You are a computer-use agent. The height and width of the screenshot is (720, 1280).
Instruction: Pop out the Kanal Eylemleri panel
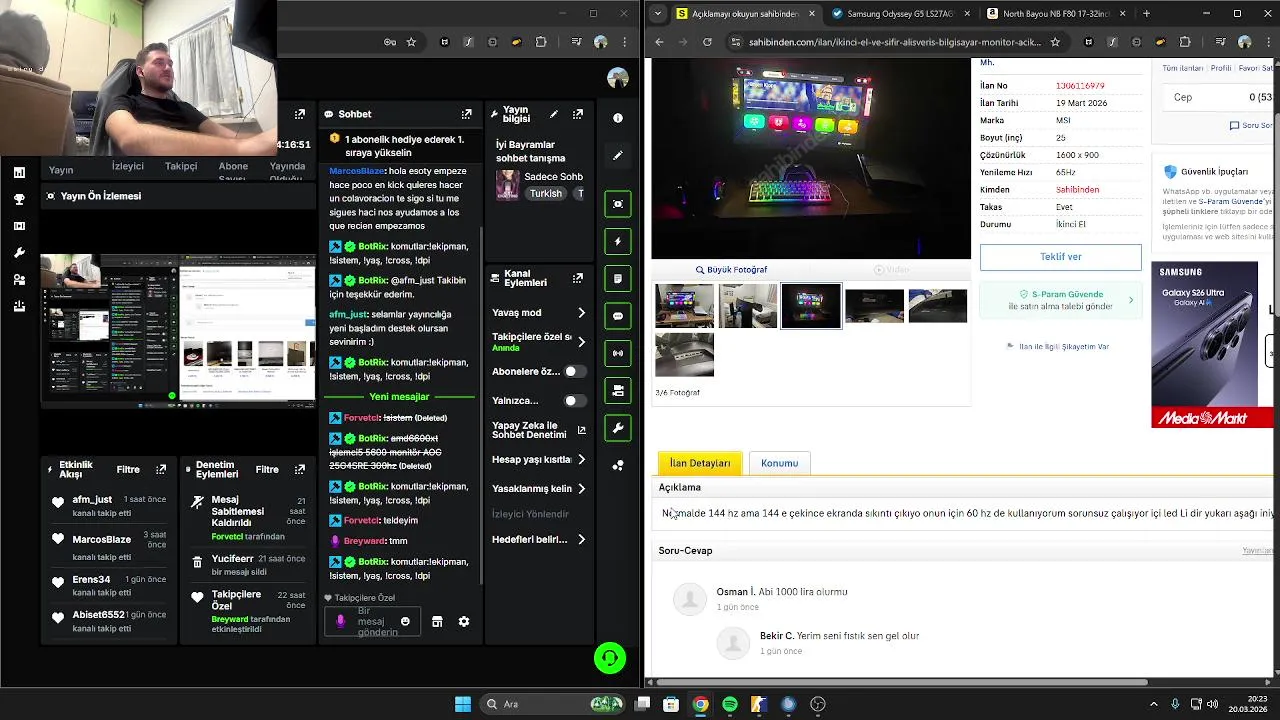pos(577,278)
